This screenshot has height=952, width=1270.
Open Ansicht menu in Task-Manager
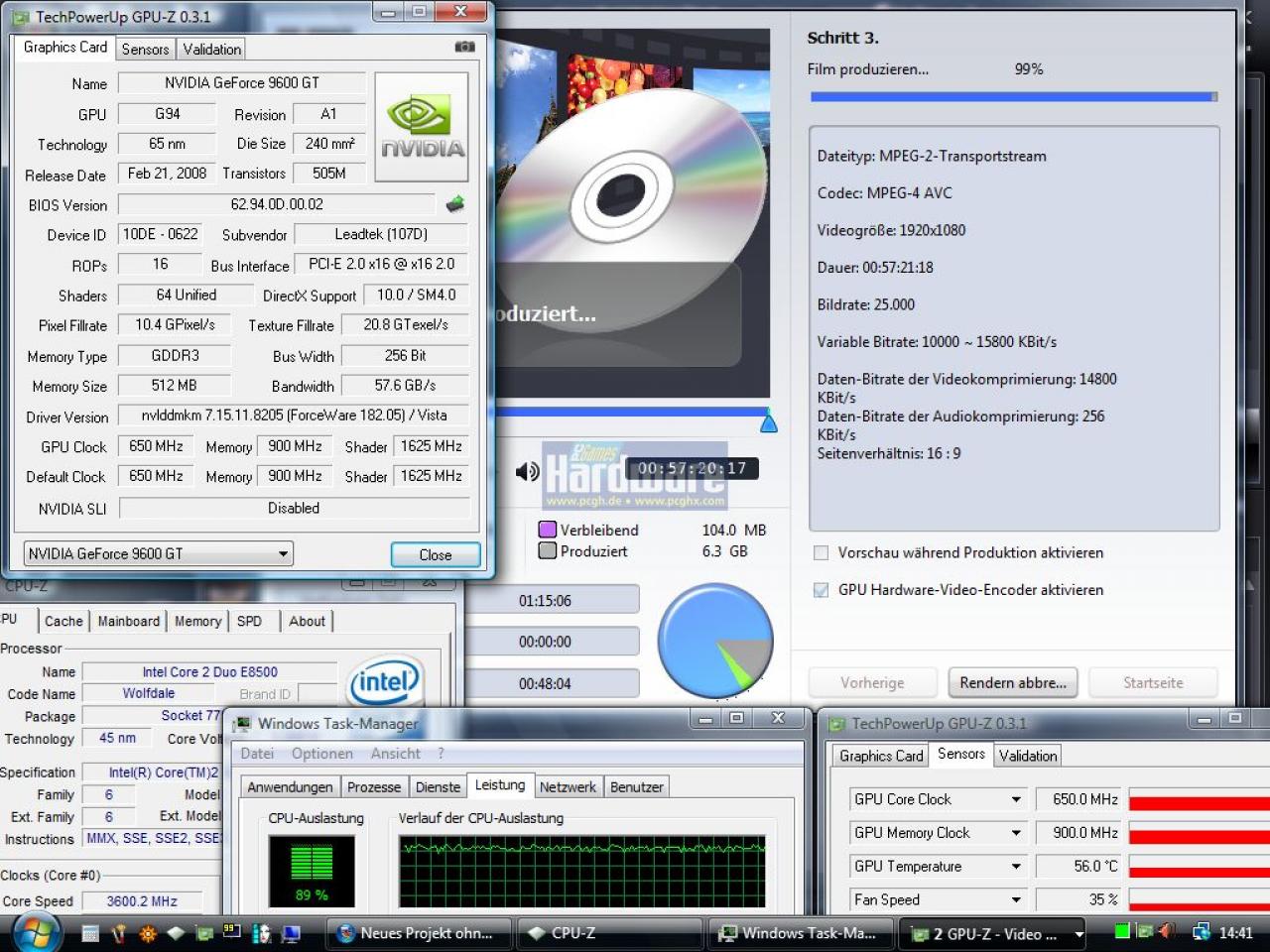pos(396,754)
